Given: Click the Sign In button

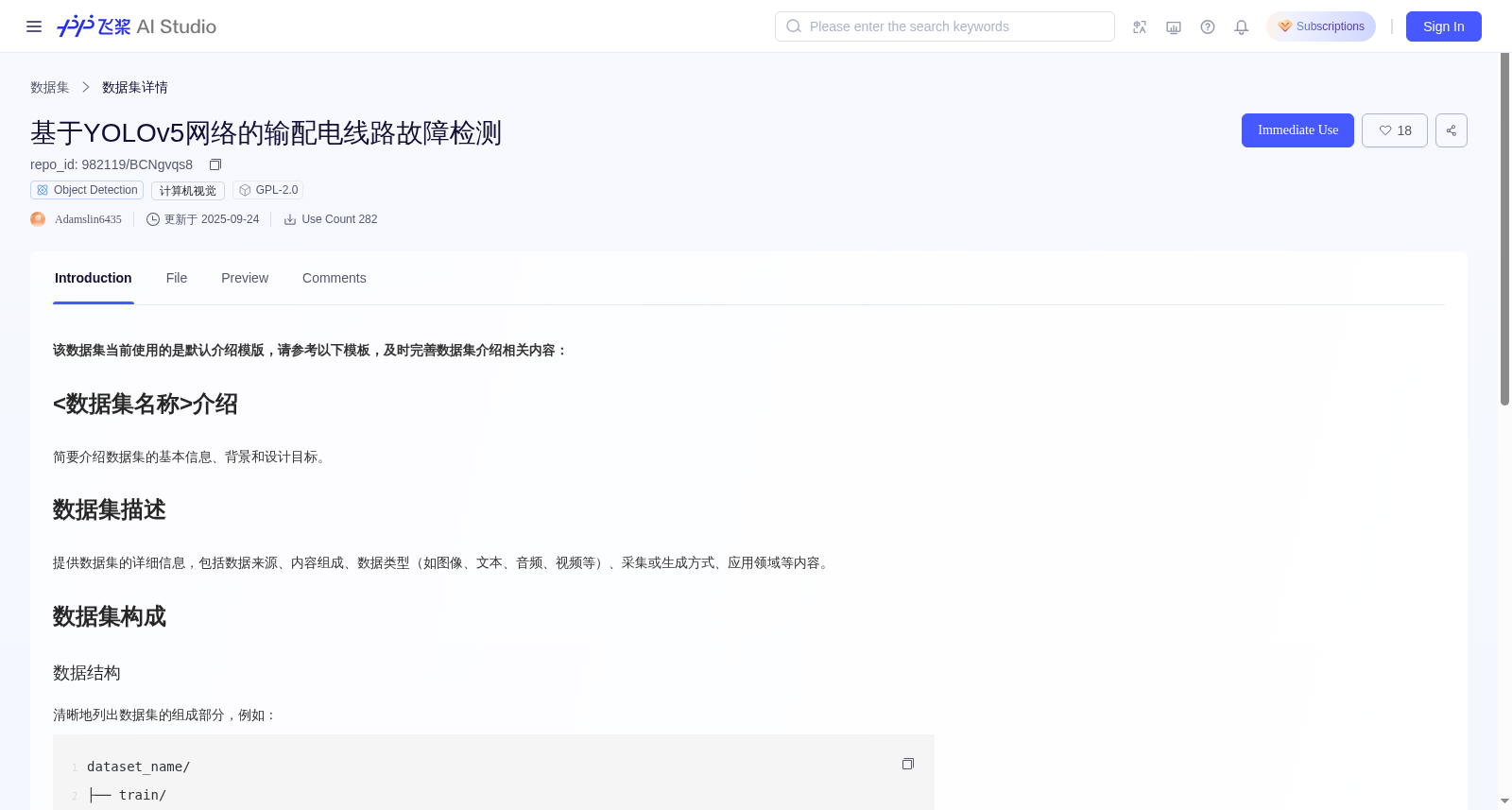Looking at the screenshot, I should pos(1444,26).
